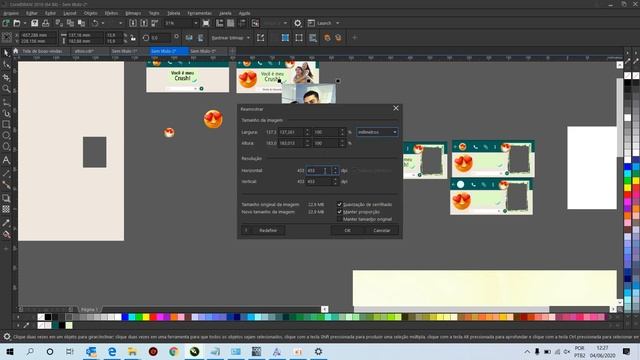The width and height of the screenshot is (640, 360).
Task: Select the Pick tool in the toolbox
Action: click(6, 53)
